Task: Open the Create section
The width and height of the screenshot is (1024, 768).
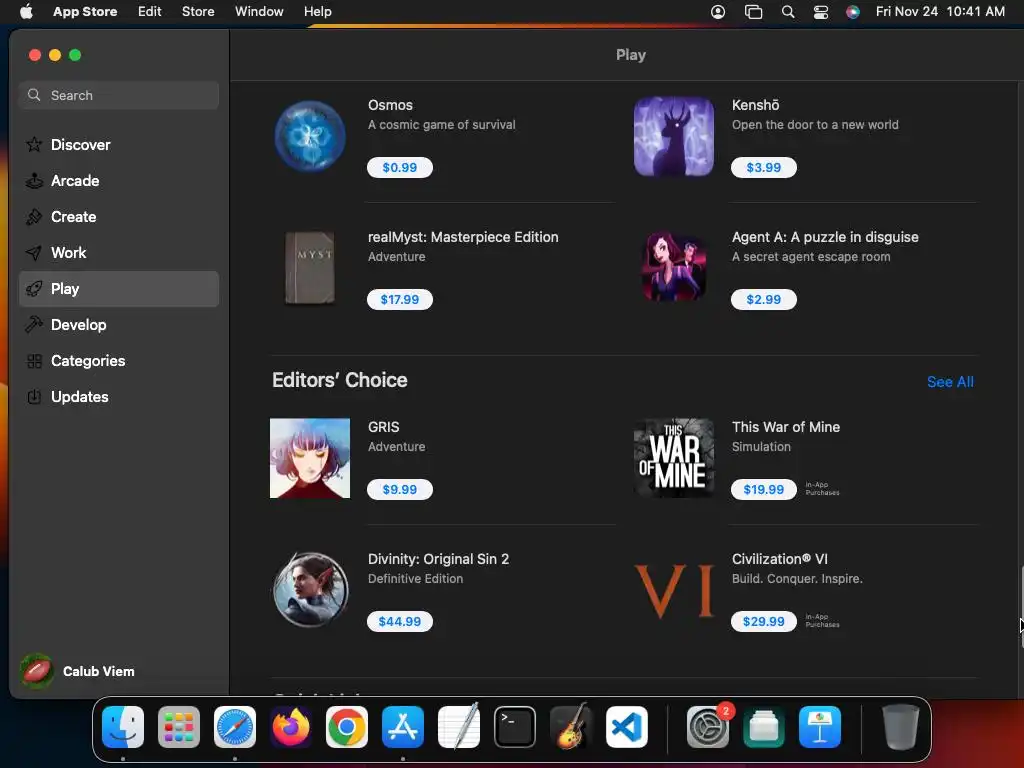Action: click(x=119, y=217)
